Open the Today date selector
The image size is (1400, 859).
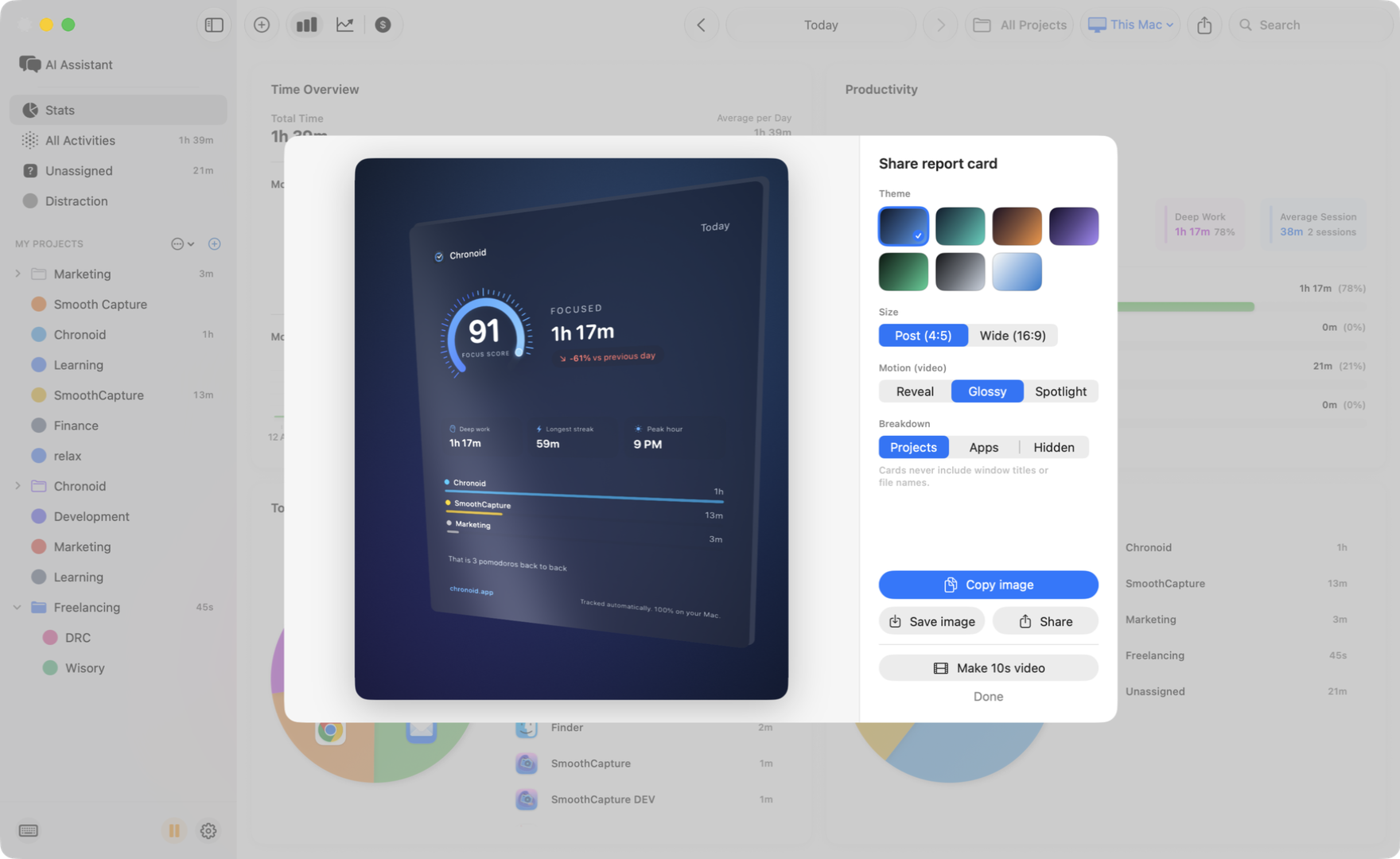[821, 25]
